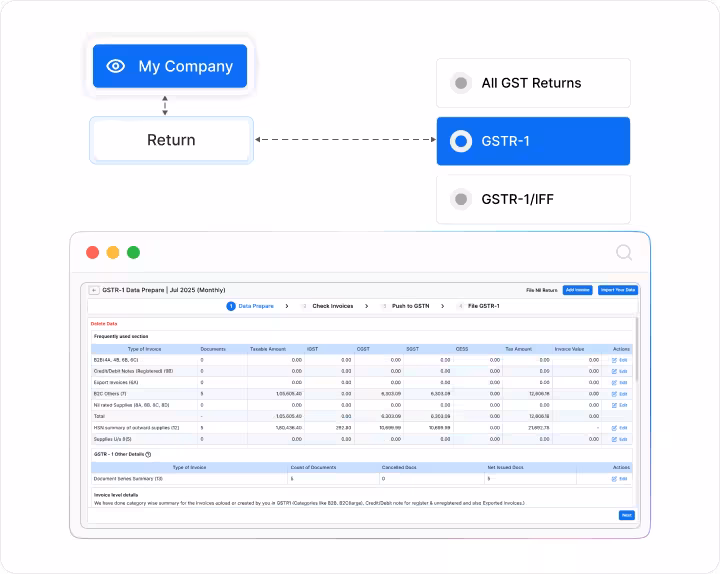Edit the HSN summary of outward supplies row

(619, 428)
